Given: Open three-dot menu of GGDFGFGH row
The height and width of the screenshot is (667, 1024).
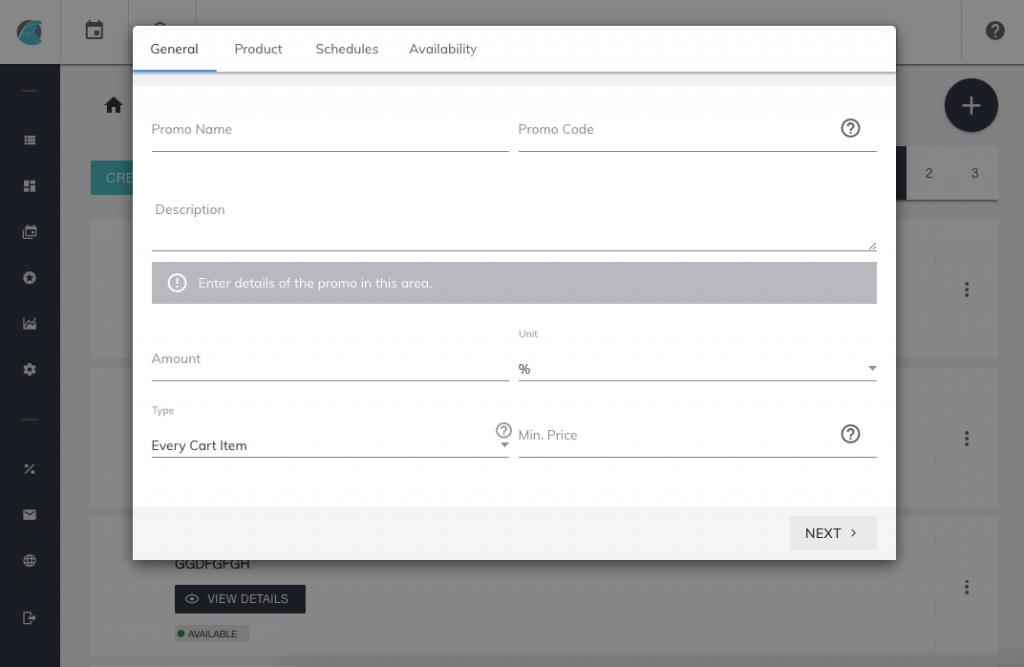Looking at the screenshot, I should click(x=967, y=587).
